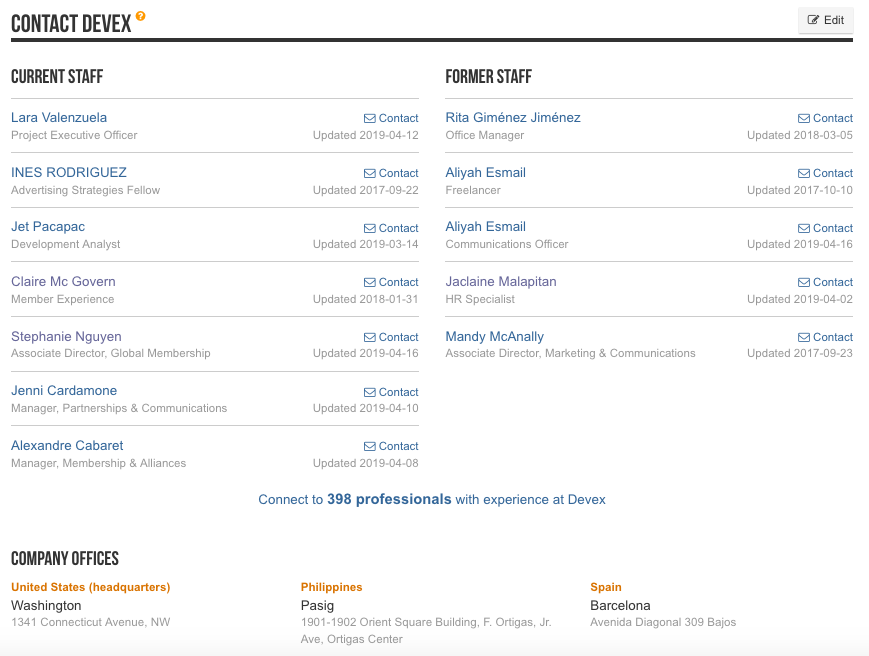Click the envelope icon for Claire Mc Govern
This screenshot has width=869, height=656.
[370, 283]
